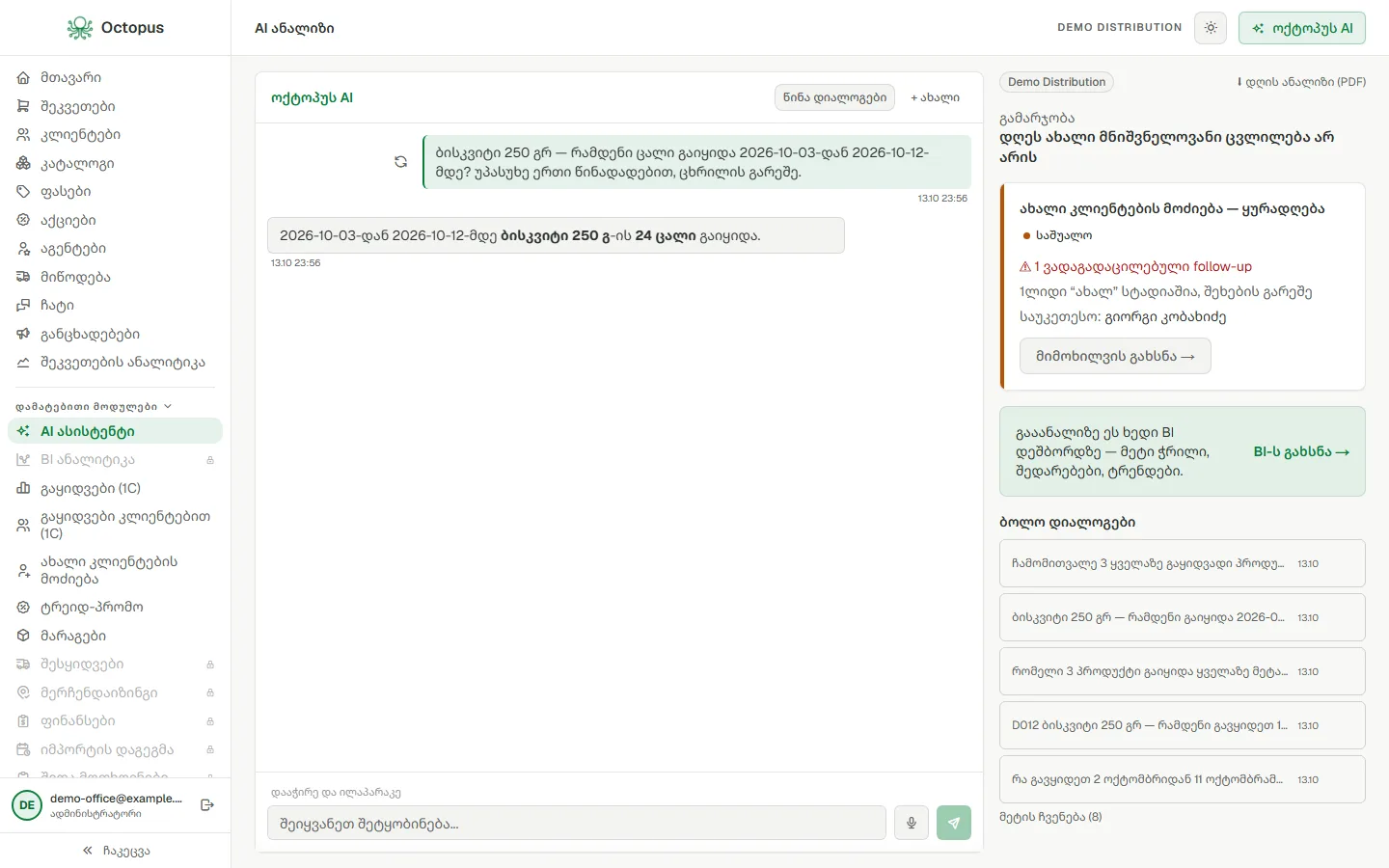The image size is (1389, 868).
Task: Click the message input field
Action: pyautogui.click(x=577, y=824)
